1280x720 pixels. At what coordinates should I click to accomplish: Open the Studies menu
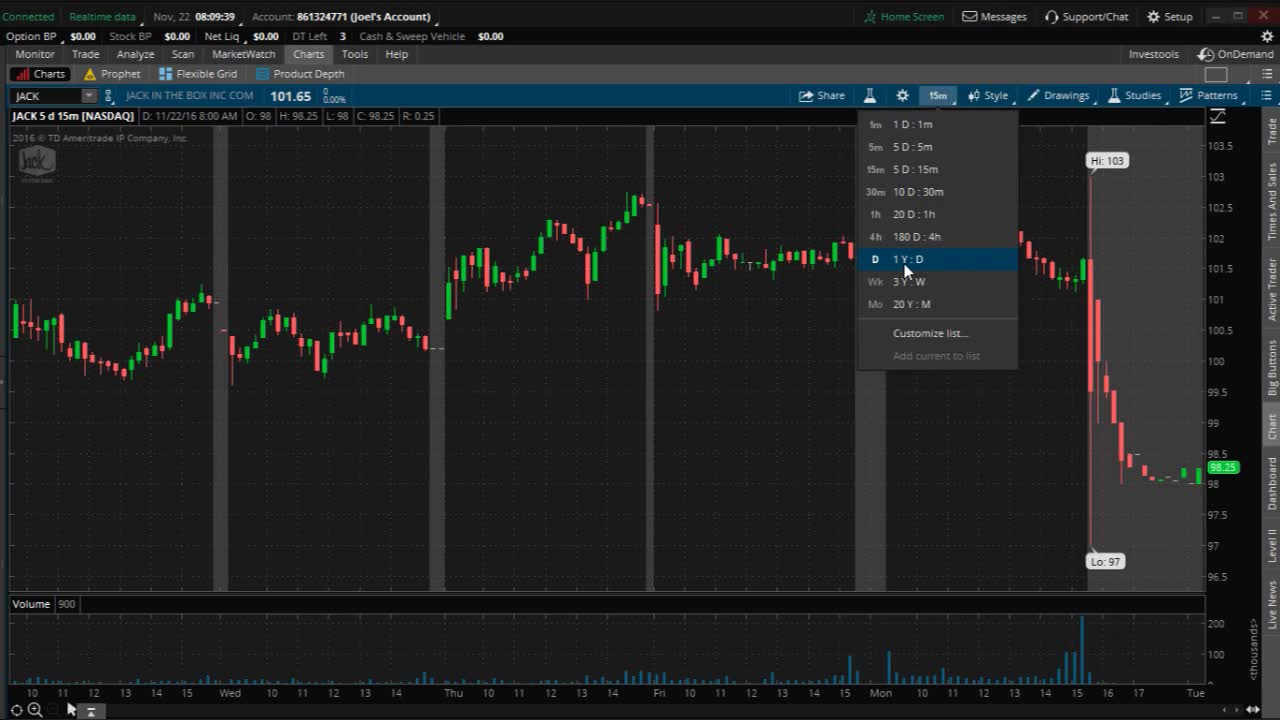click(1134, 96)
